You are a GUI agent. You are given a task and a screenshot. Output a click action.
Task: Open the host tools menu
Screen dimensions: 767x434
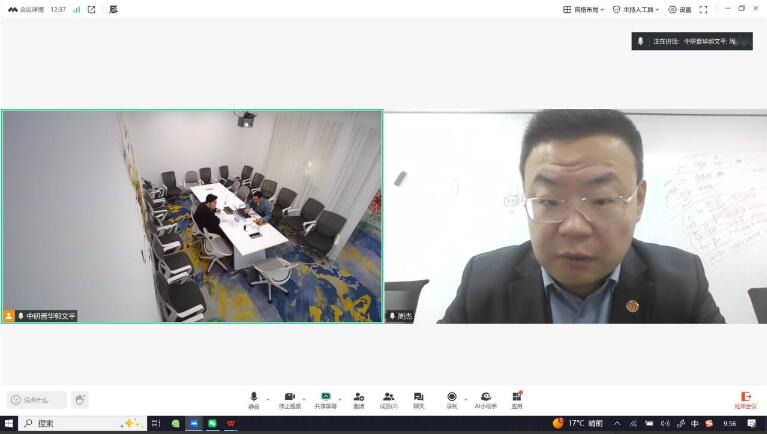tap(637, 9)
